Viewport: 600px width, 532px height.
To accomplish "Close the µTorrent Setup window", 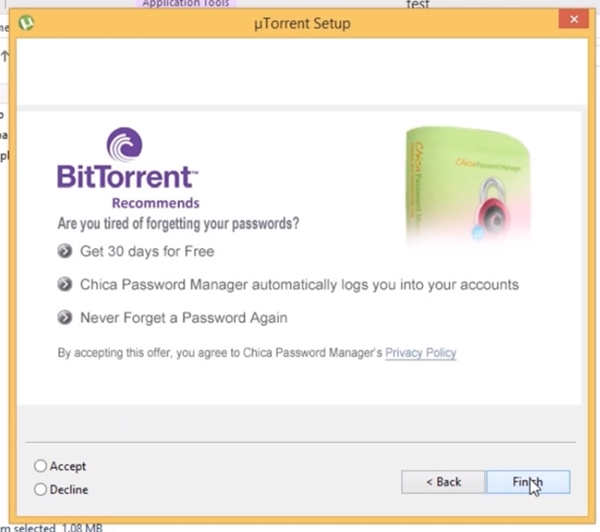I will tap(572, 20).
